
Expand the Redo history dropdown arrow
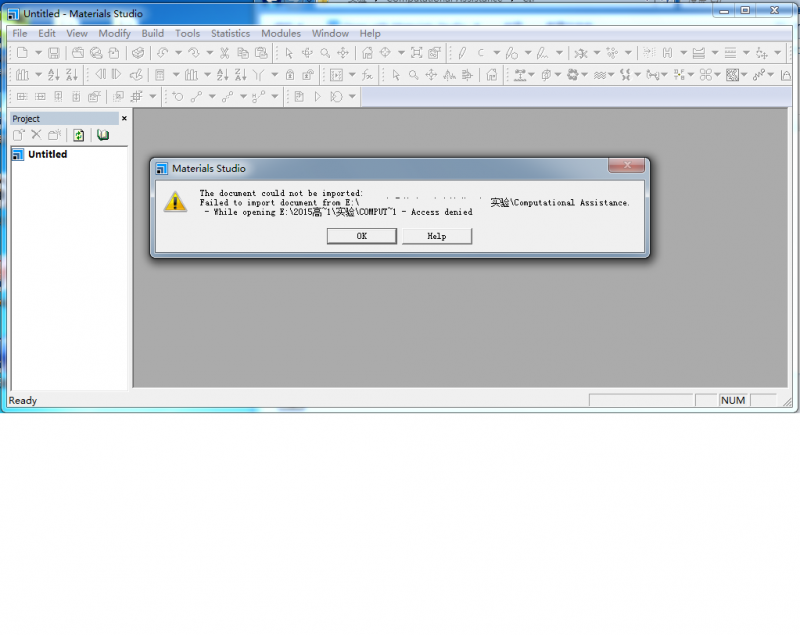pyautogui.click(x=210, y=53)
